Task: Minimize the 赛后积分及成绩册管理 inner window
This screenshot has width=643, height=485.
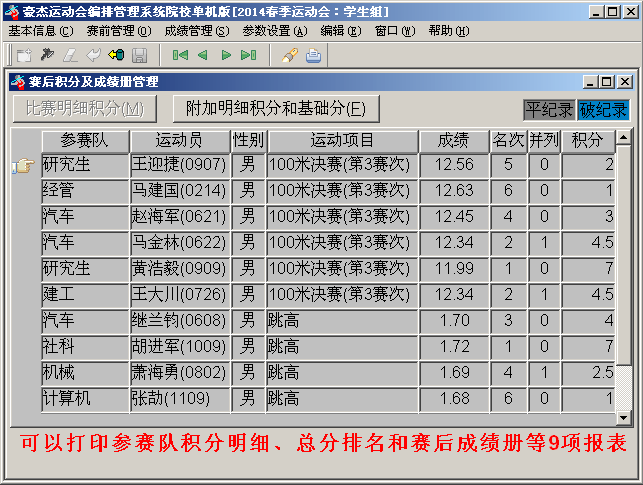Action: [x=590, y=82]
